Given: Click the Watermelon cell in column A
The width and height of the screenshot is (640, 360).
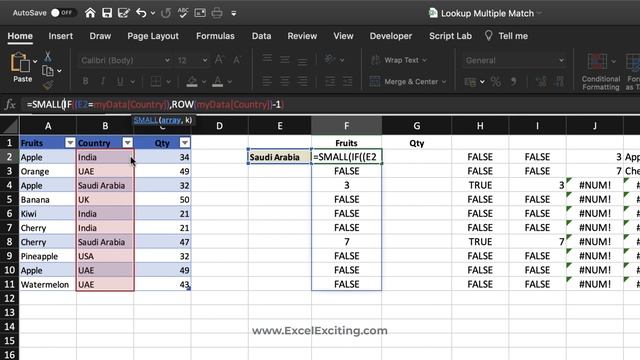Looking at the screenshot, I should click(48, 284).
